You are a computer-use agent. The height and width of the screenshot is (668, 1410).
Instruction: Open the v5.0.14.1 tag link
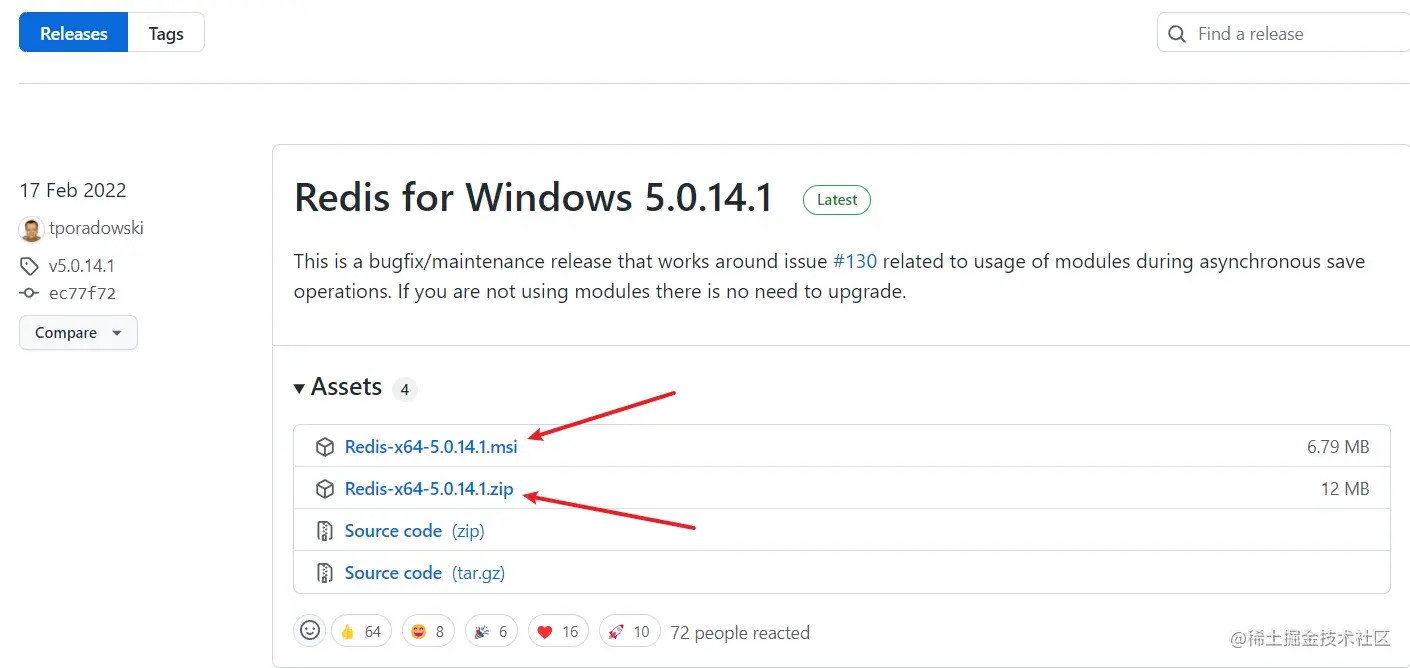click(x=82, y=266)
